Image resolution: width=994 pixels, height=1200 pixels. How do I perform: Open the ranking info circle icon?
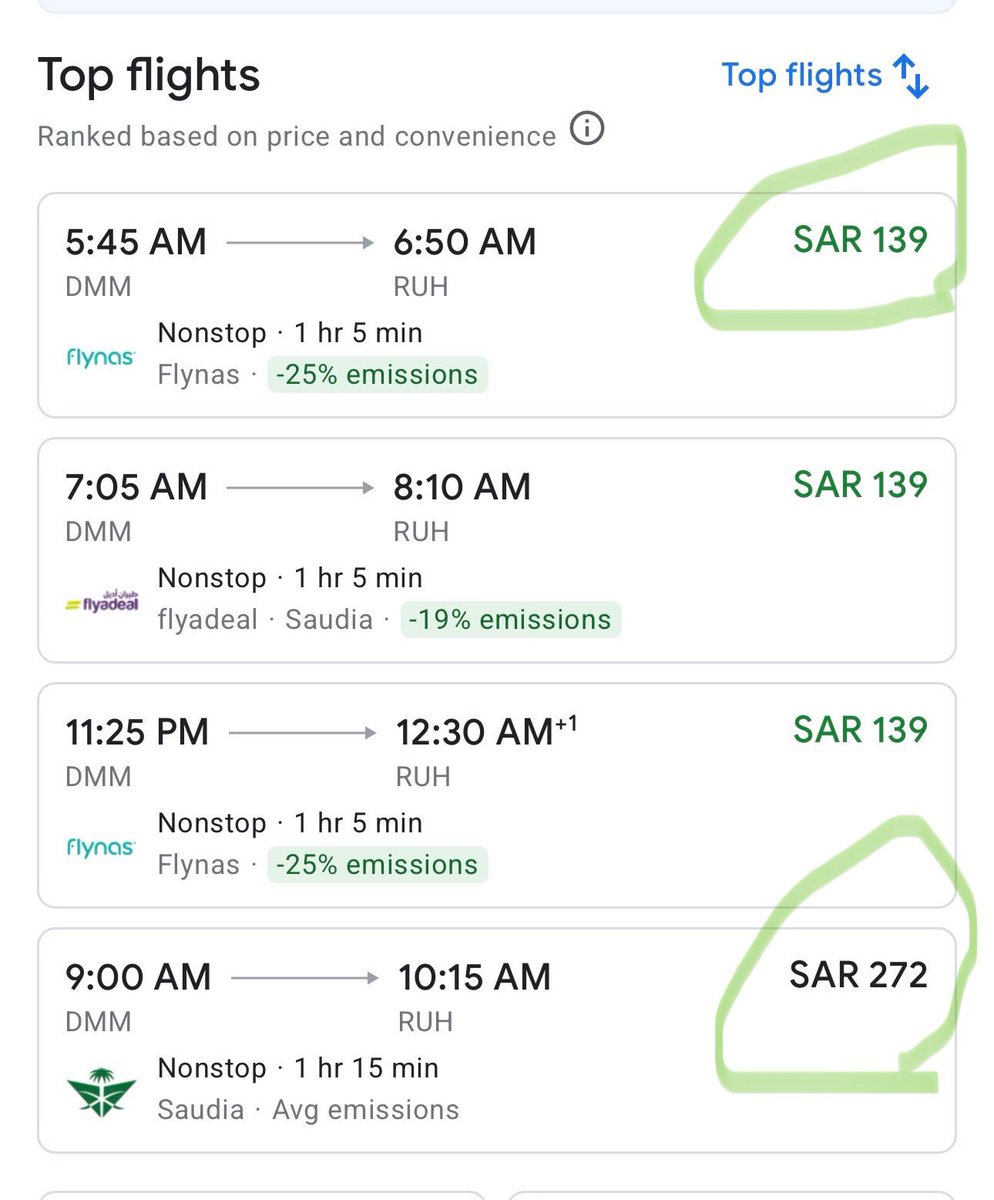(587, 130)
